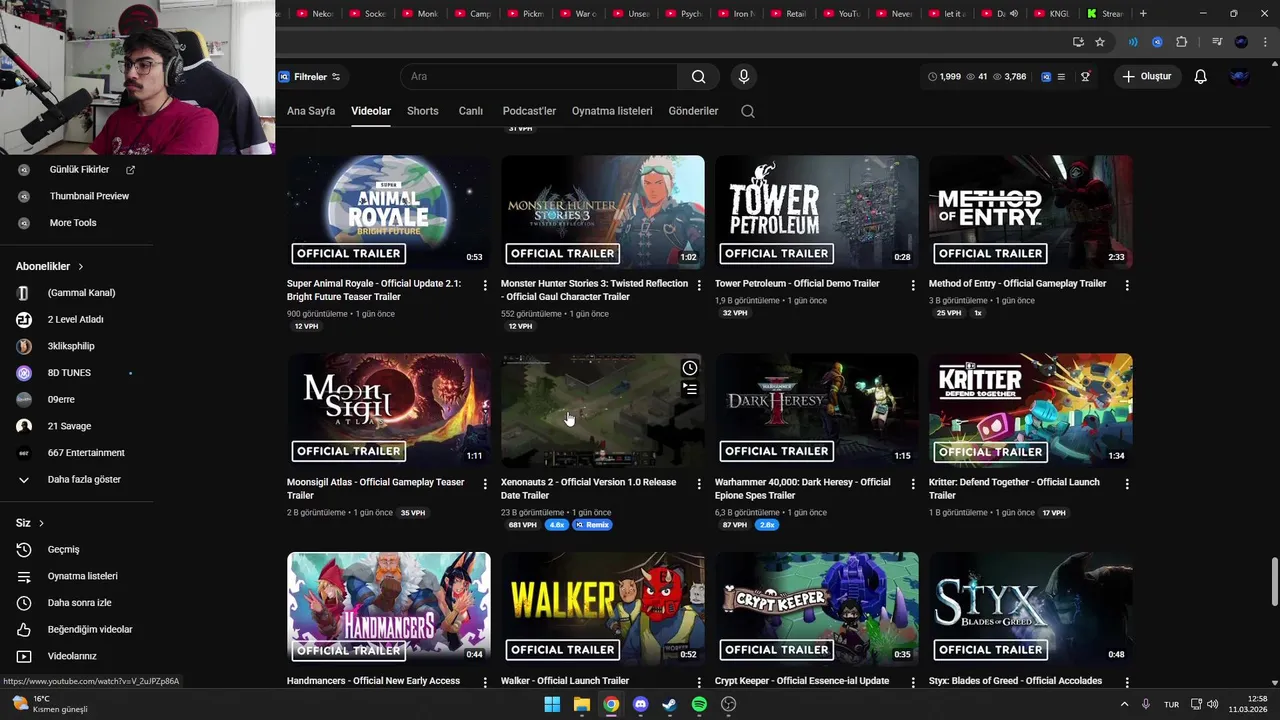The width and height of the screenshot is (1280, 720).
Task: Open three-dot menu for Xenonauts 2 video
Action: [699, 484]
